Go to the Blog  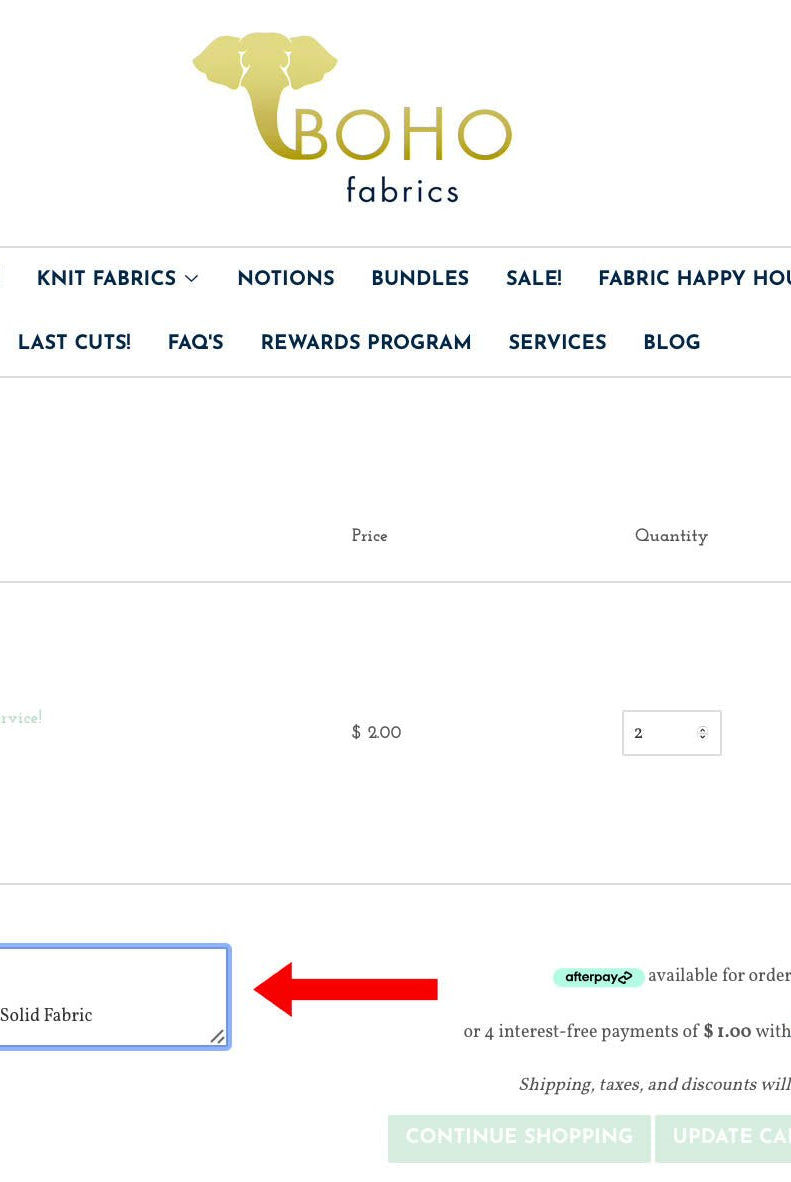(x=671, y=343)
